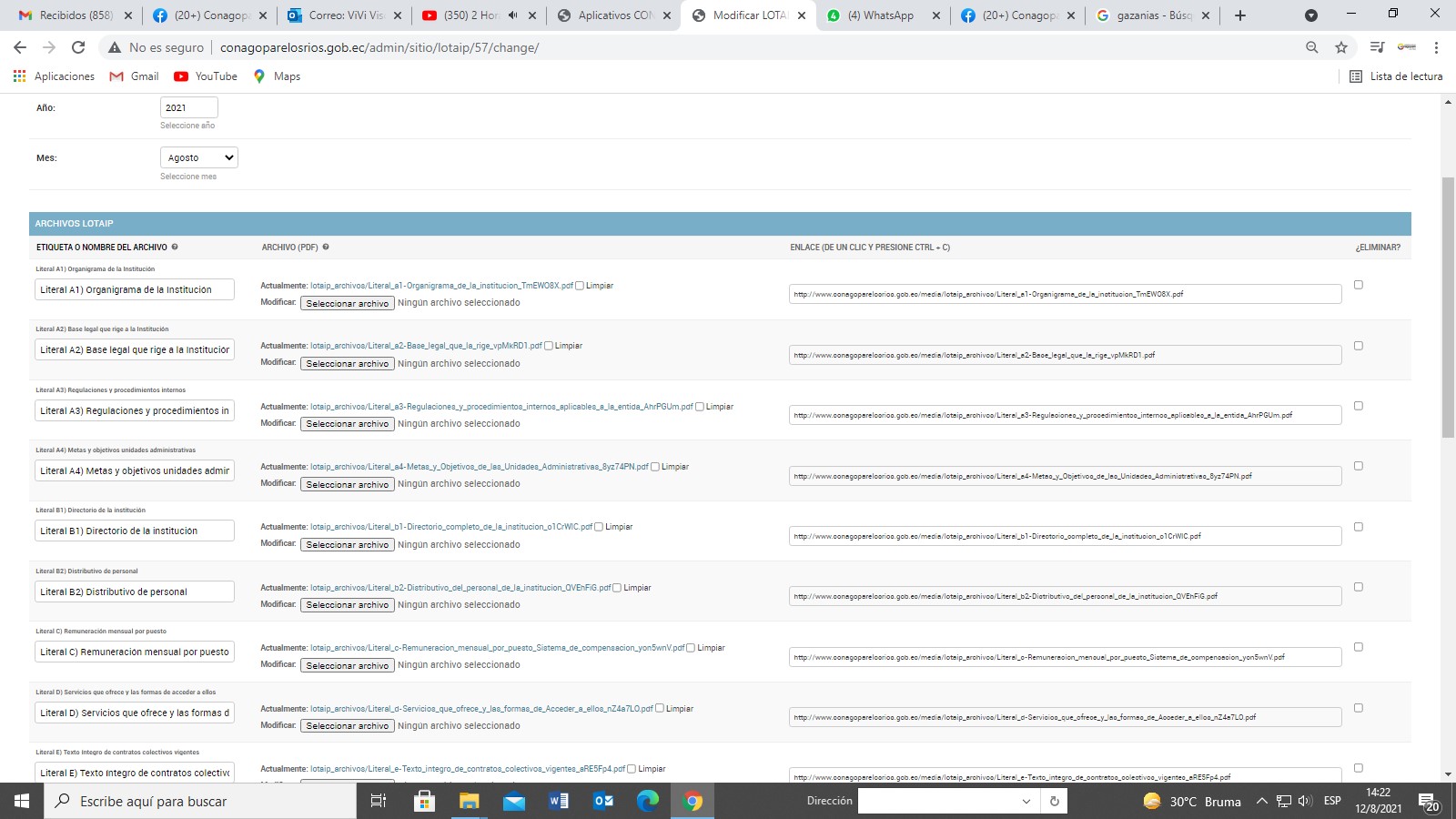Click the Windows taskbar search box

pos(200,801)
